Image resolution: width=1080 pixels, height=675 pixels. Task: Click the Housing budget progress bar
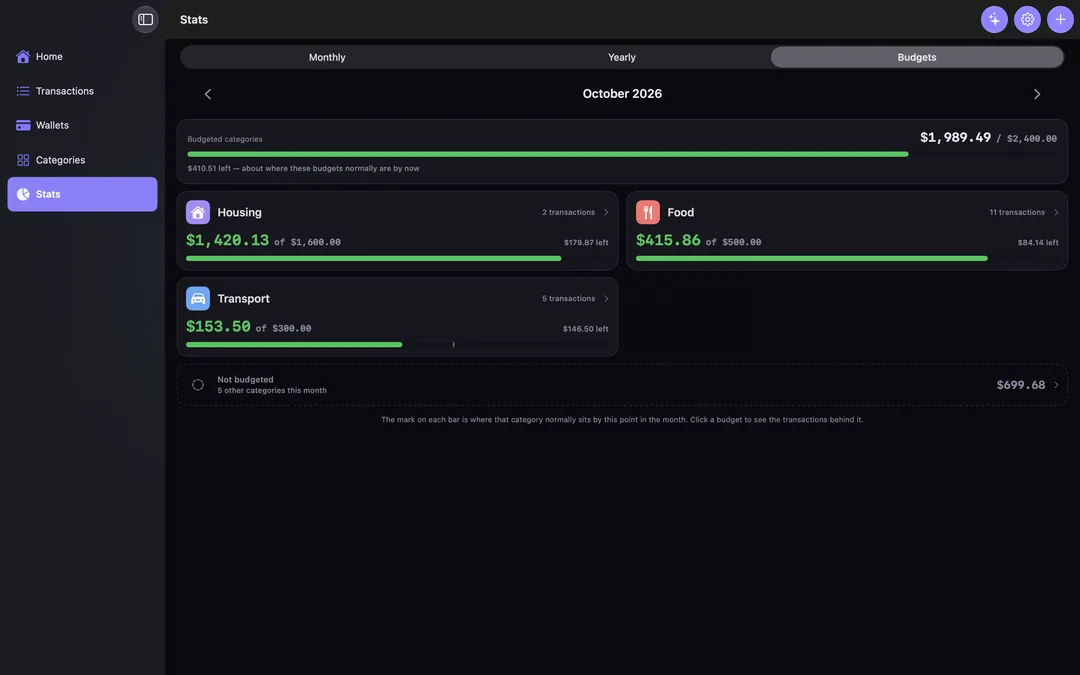pyautogui.click(x=397, y=258)
